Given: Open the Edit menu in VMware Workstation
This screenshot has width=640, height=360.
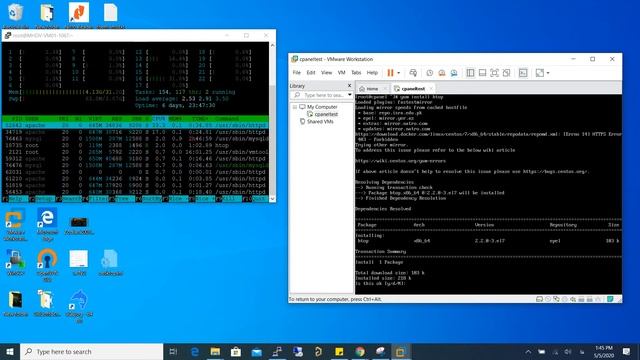Looking at the screenshot, I should (311, 73).
